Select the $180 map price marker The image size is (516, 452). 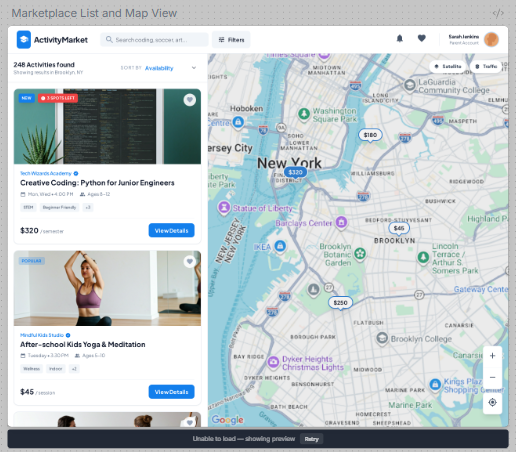(x=370, y=135)
